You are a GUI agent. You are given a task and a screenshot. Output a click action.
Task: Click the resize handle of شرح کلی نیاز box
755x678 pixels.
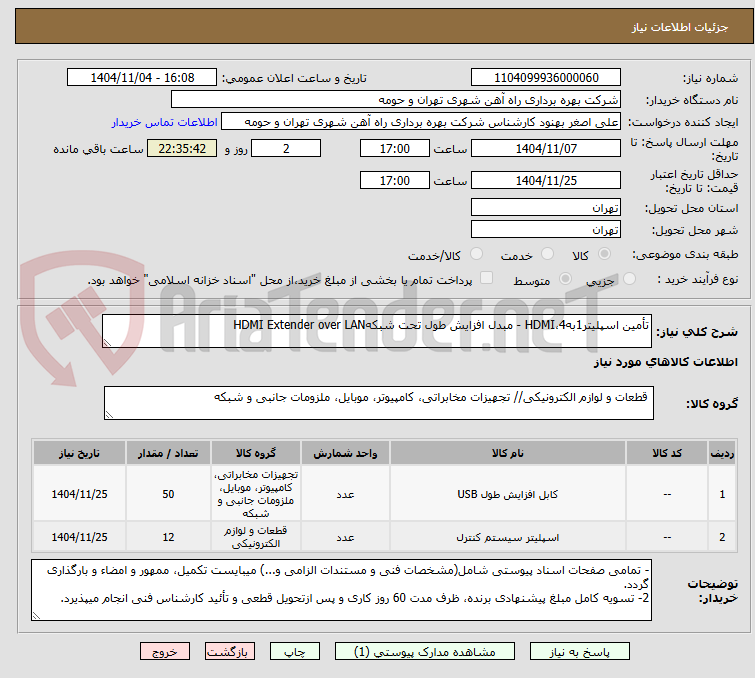107,343
